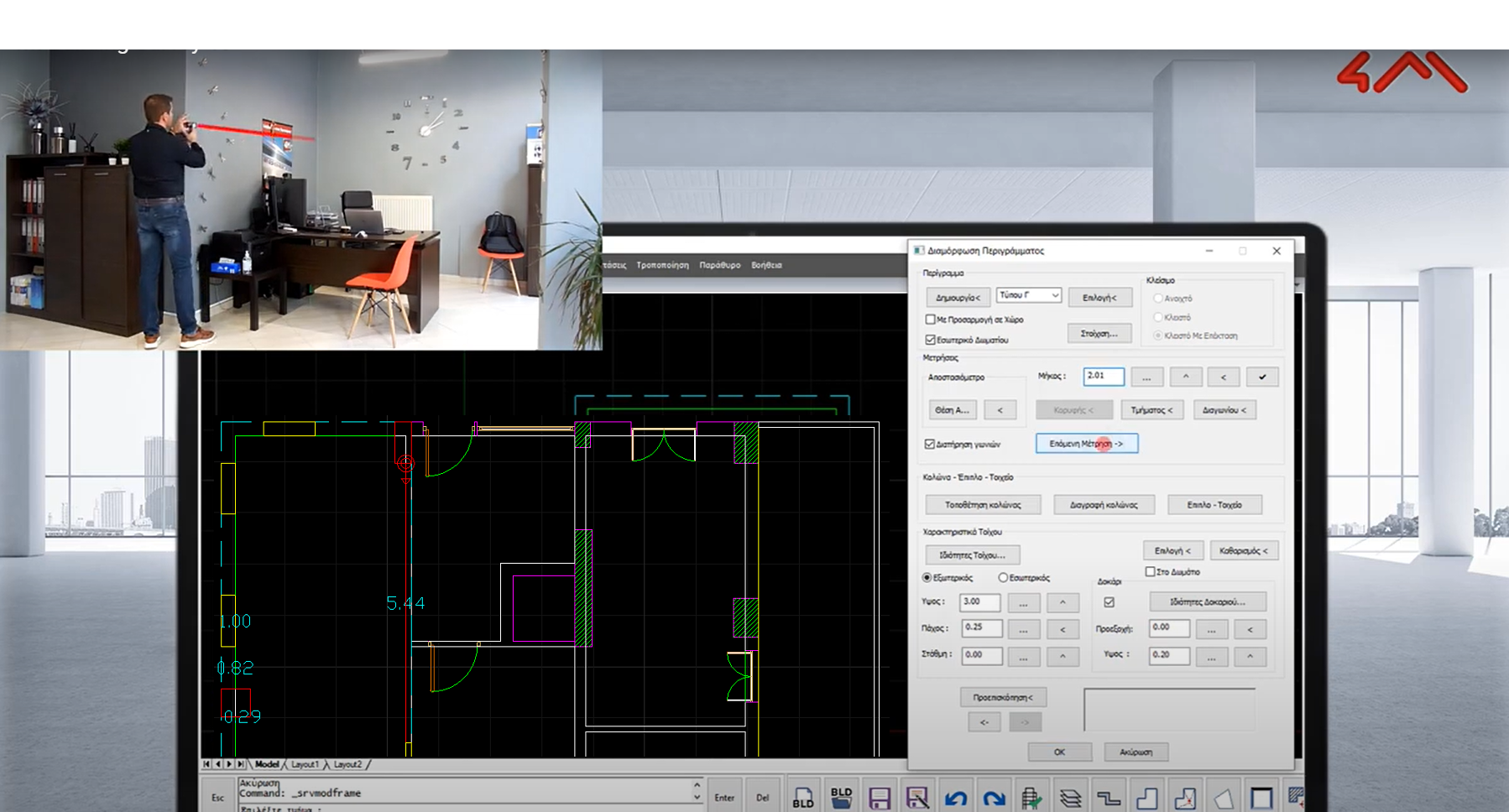
Task: Switch to the Layout1 tab
Action: [305, 765]
